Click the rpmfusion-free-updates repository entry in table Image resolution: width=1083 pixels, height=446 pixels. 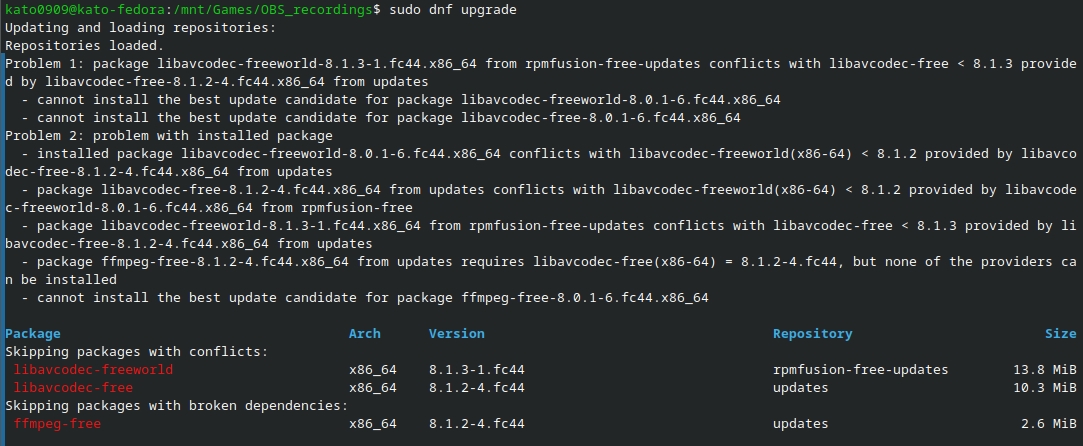point(861,370)
